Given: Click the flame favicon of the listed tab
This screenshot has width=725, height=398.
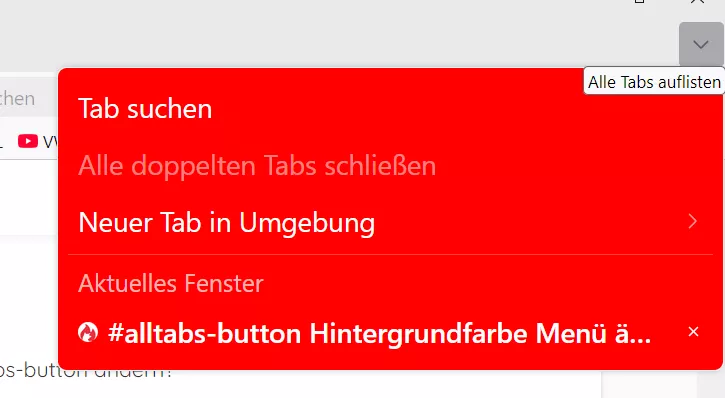Looking at the screenshot, I should (x=88, y=332).
